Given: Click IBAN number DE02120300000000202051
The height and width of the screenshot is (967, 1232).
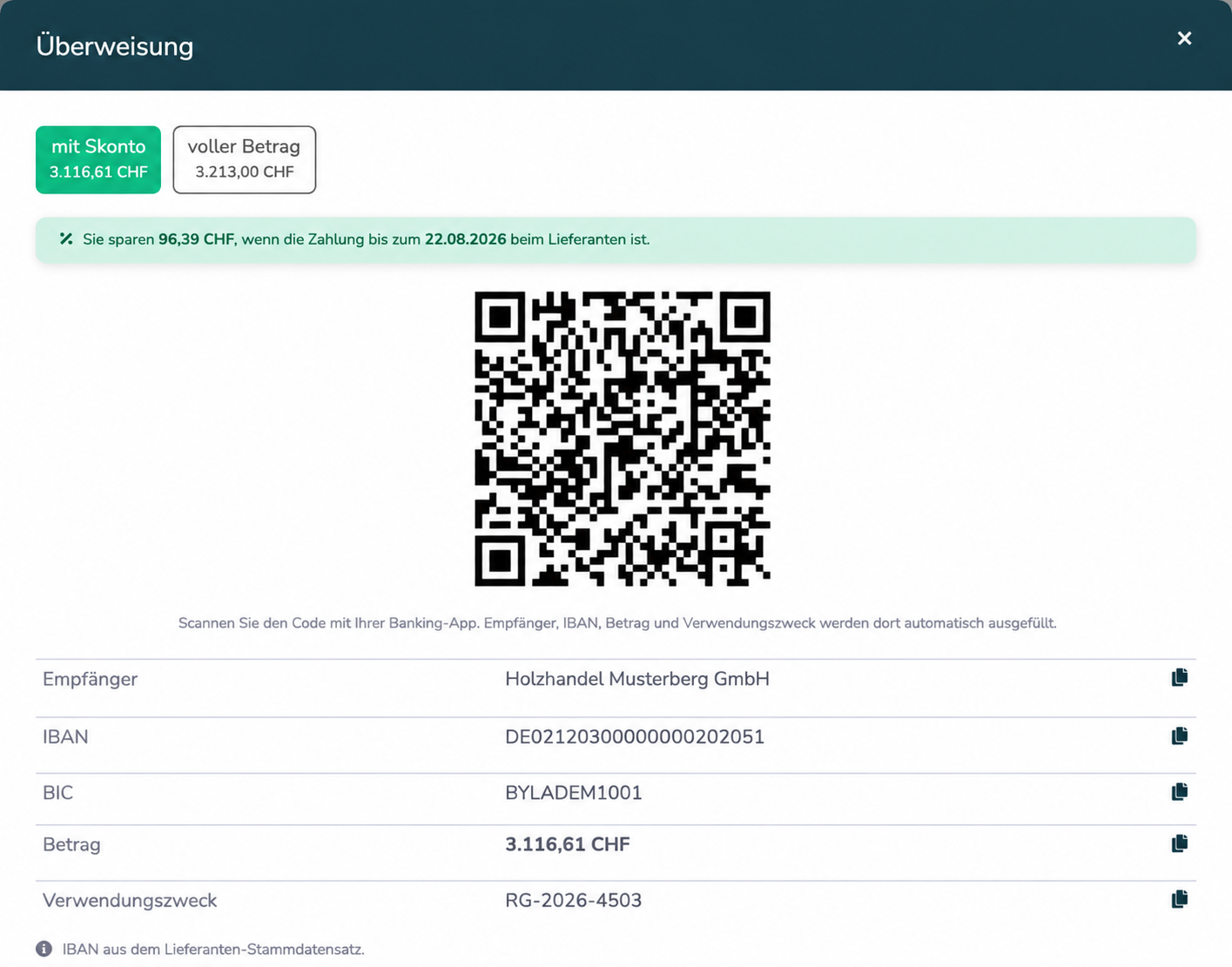Looking at the screenshot, I should (x=635, y=737).
